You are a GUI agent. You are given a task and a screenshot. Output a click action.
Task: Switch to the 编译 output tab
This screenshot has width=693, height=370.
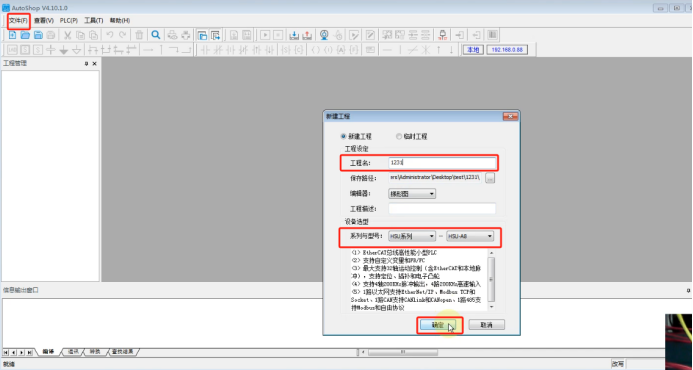[48, 352]
